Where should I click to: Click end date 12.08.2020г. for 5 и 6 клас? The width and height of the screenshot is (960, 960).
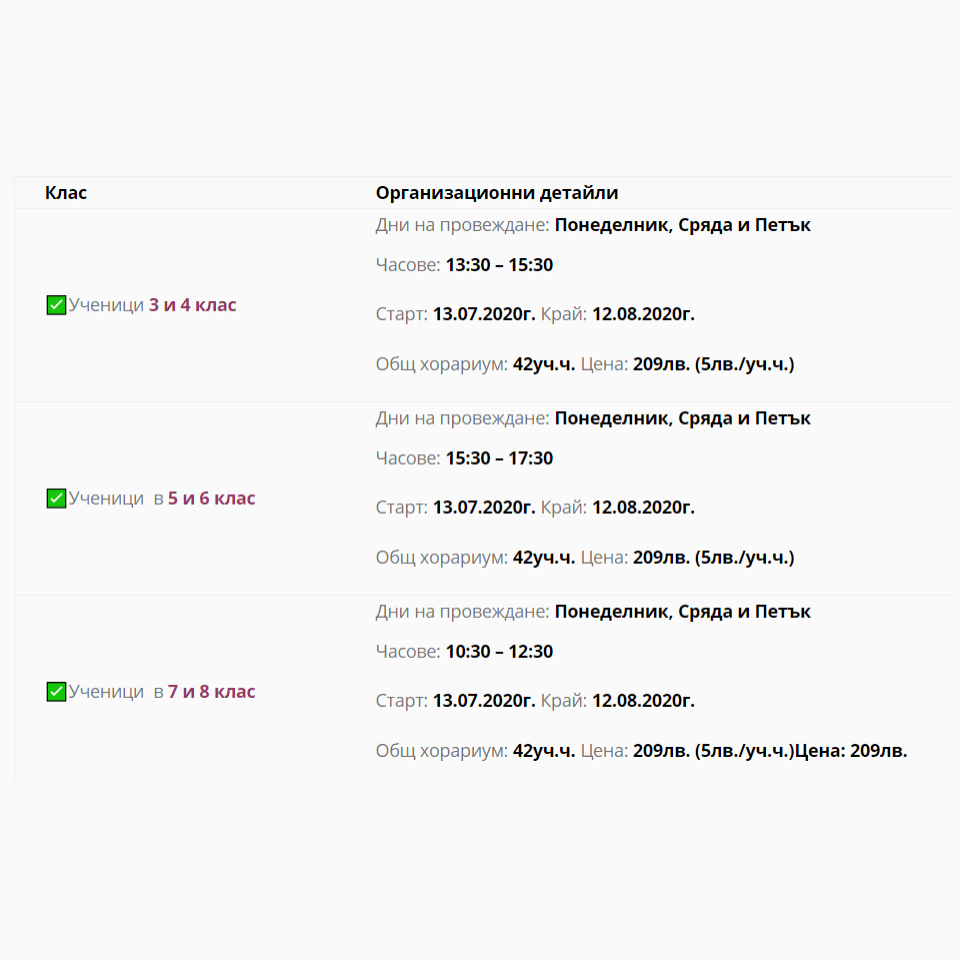pyautogui.click(x=643, y=508)
